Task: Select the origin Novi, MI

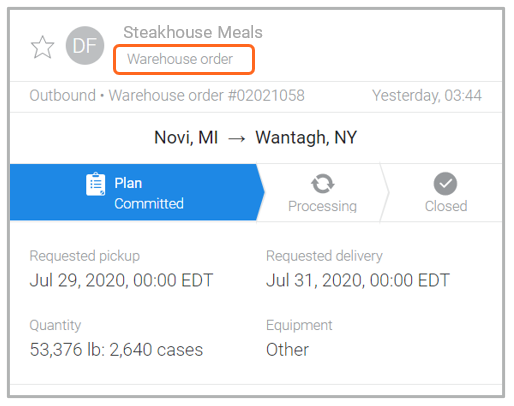Action: point(186,137)
